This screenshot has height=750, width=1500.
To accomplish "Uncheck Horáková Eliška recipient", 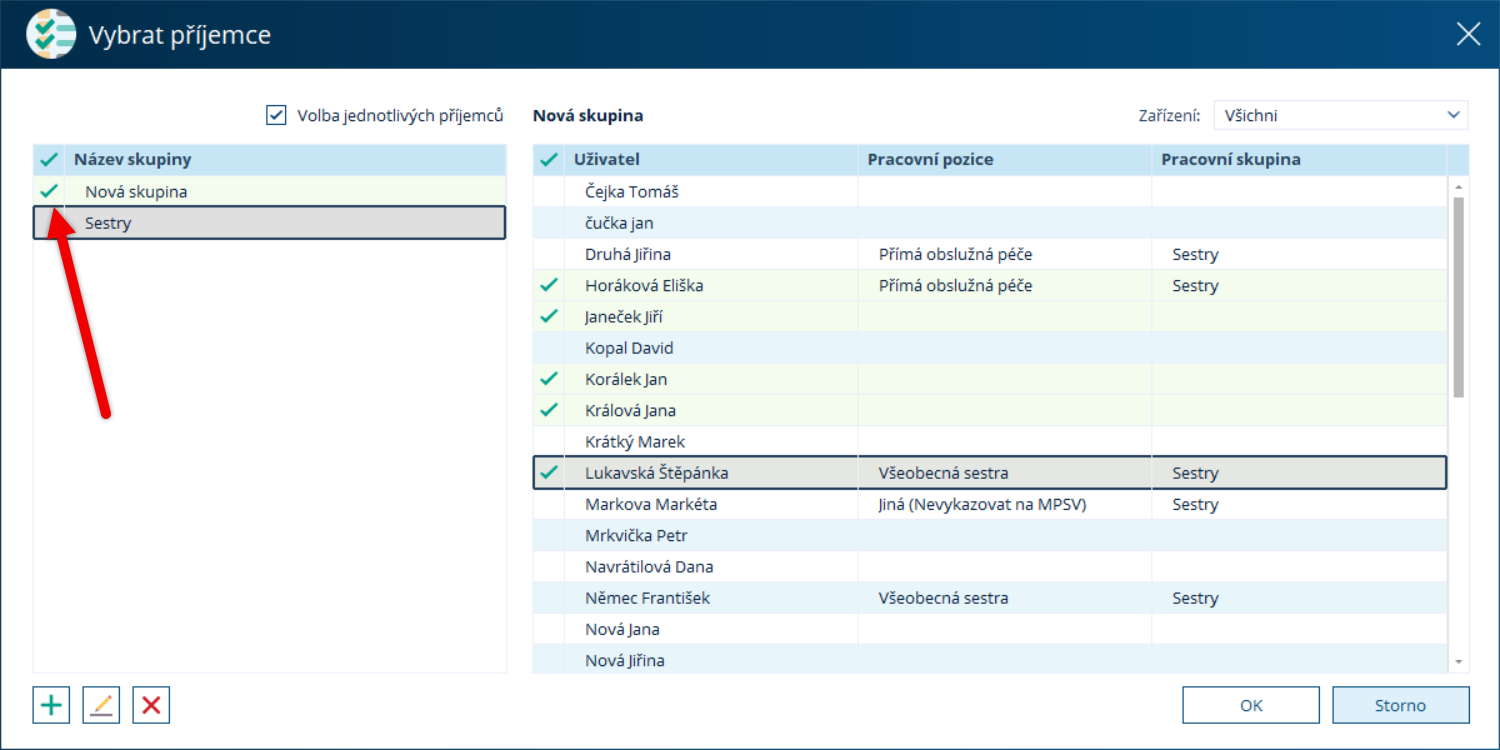I will click(x=549, y=285).
